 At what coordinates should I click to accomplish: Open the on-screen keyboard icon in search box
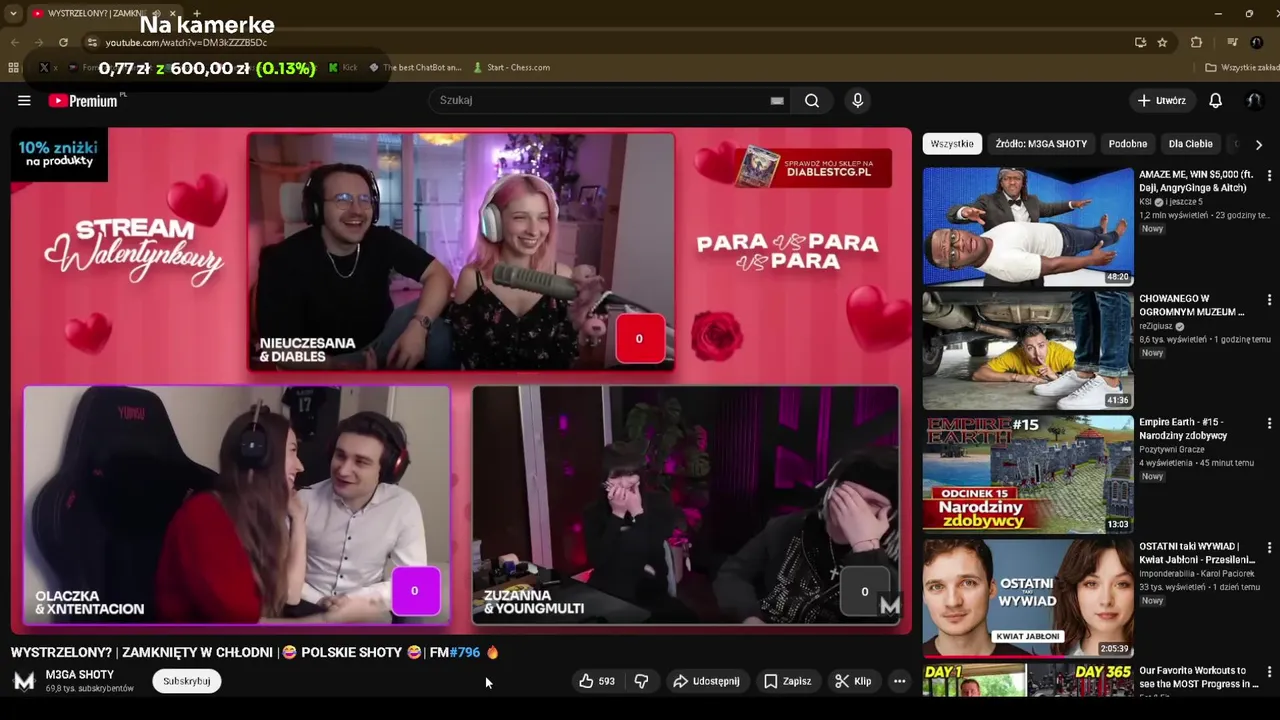(777, 100)
